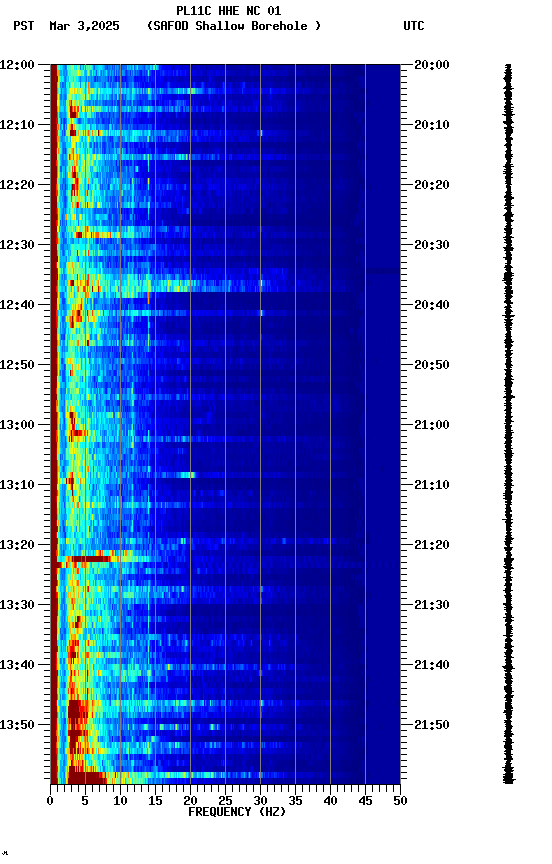Click the 20:20 UTC time label
The width and height of the screenshot is (552, 864).
tap(432, 185)
